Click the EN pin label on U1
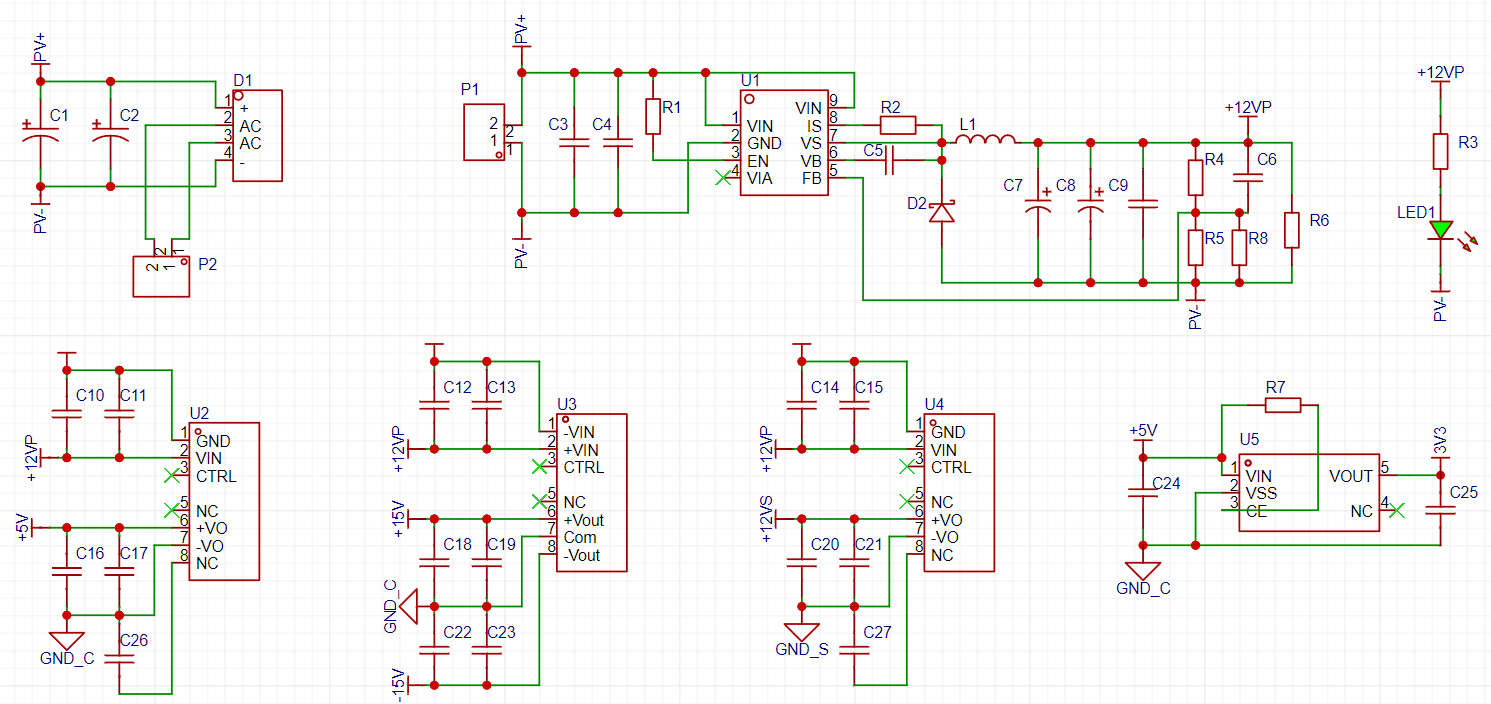The image size is (1491, 704). click(x=758, y=160)
